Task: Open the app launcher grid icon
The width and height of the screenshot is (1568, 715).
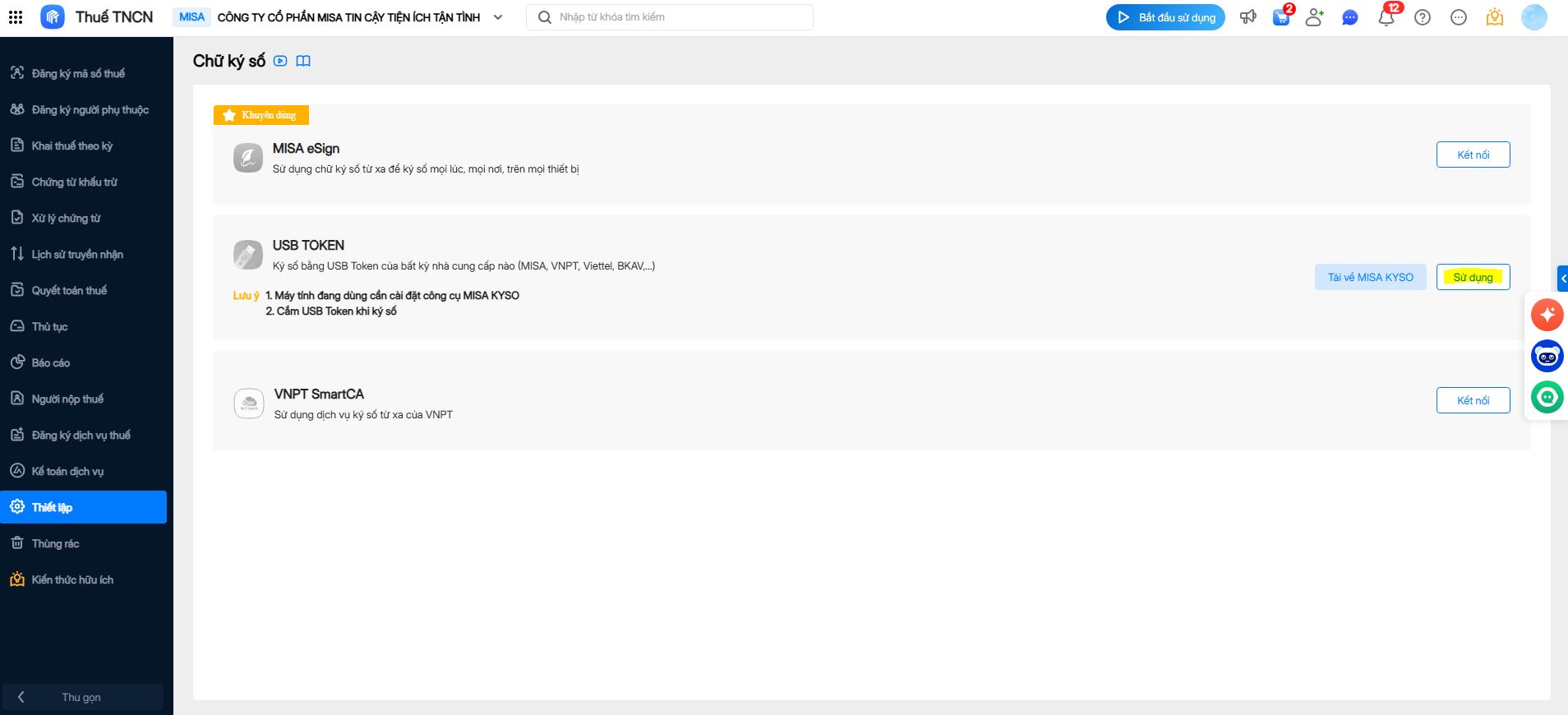Action: 16,17
